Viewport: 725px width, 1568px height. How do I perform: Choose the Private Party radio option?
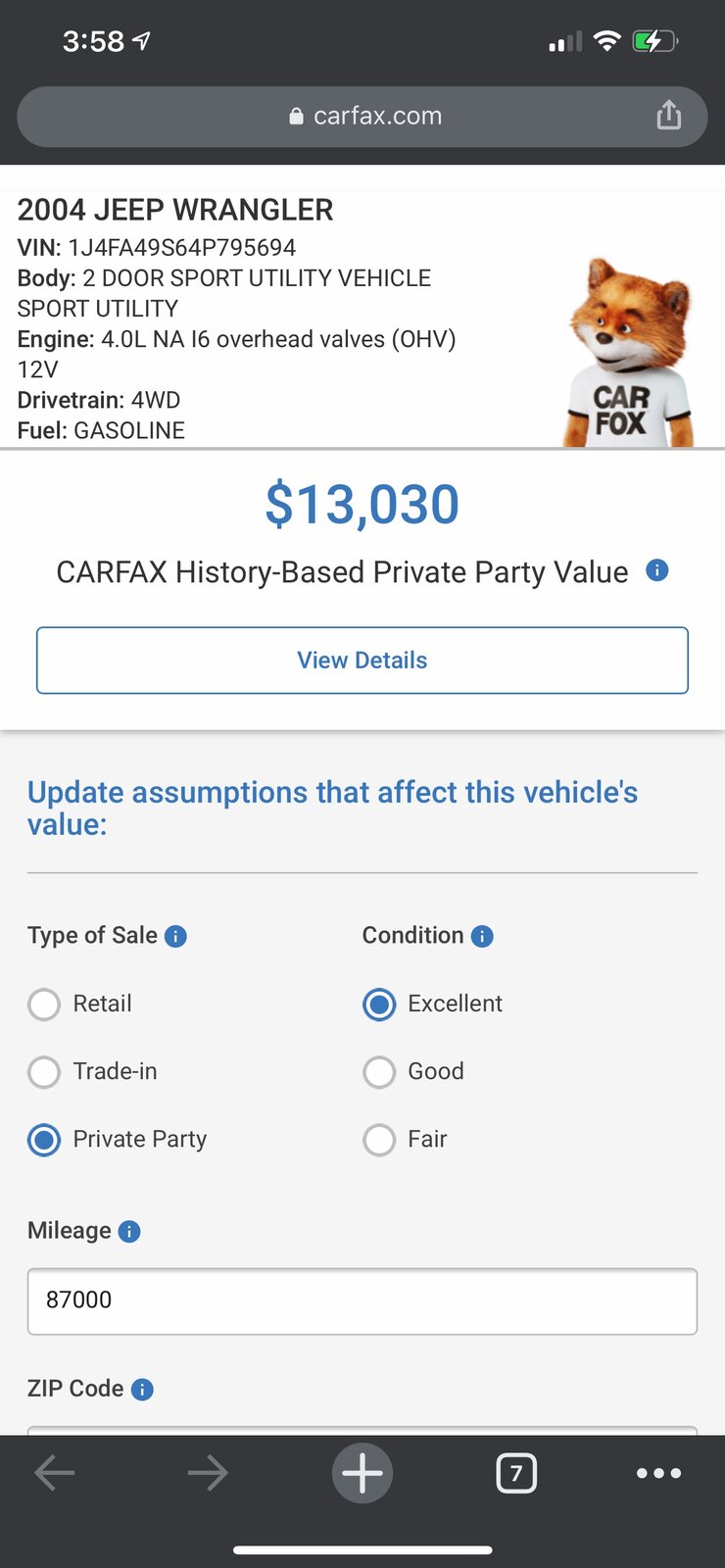point(44,1140)
